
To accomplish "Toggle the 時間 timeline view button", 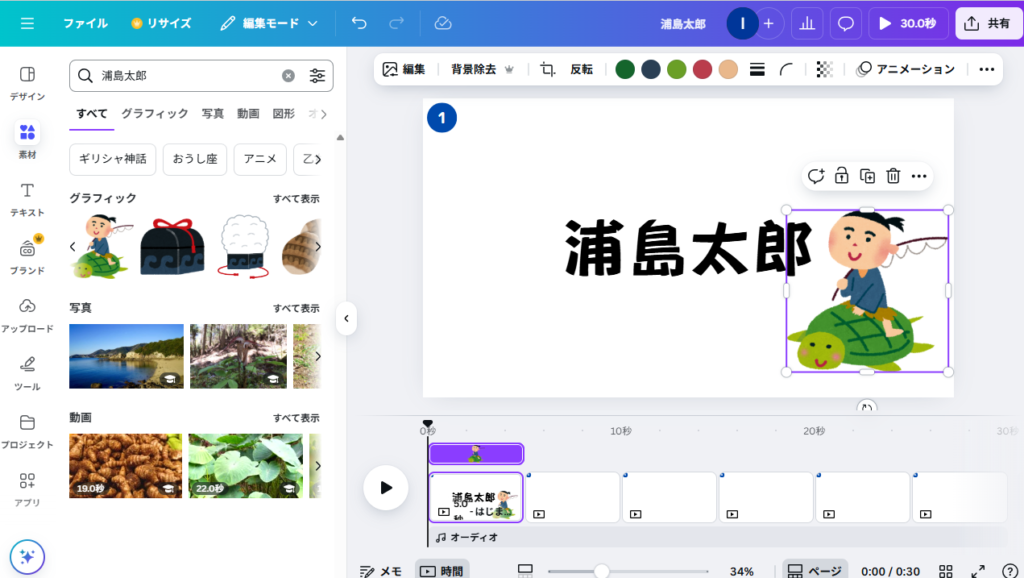I will 441,571.
